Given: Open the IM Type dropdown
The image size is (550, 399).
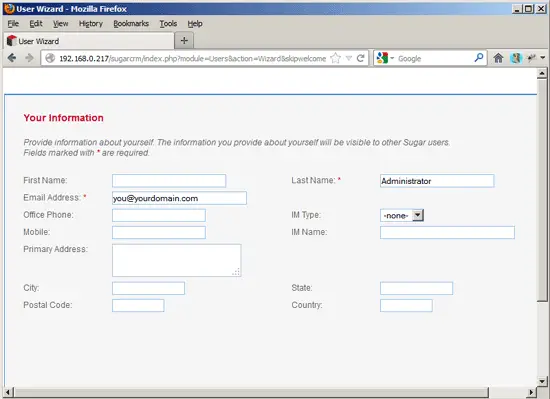Looking at the screenshot, I should 402,215.
